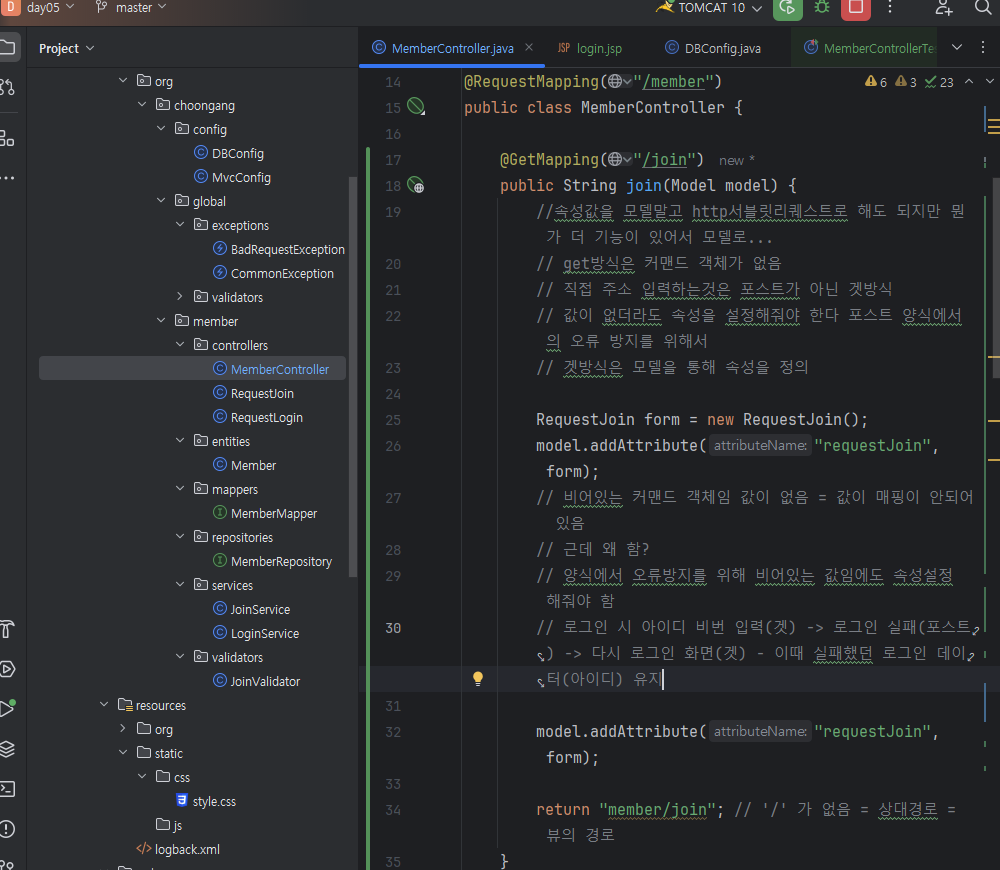Open Code With Me add-user icon
1000x870 pixels.
coord(944,8)
